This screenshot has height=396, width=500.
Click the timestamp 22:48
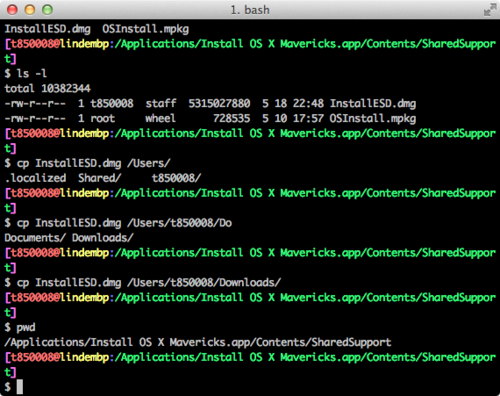pyautogui.click(x=308, y=103)
